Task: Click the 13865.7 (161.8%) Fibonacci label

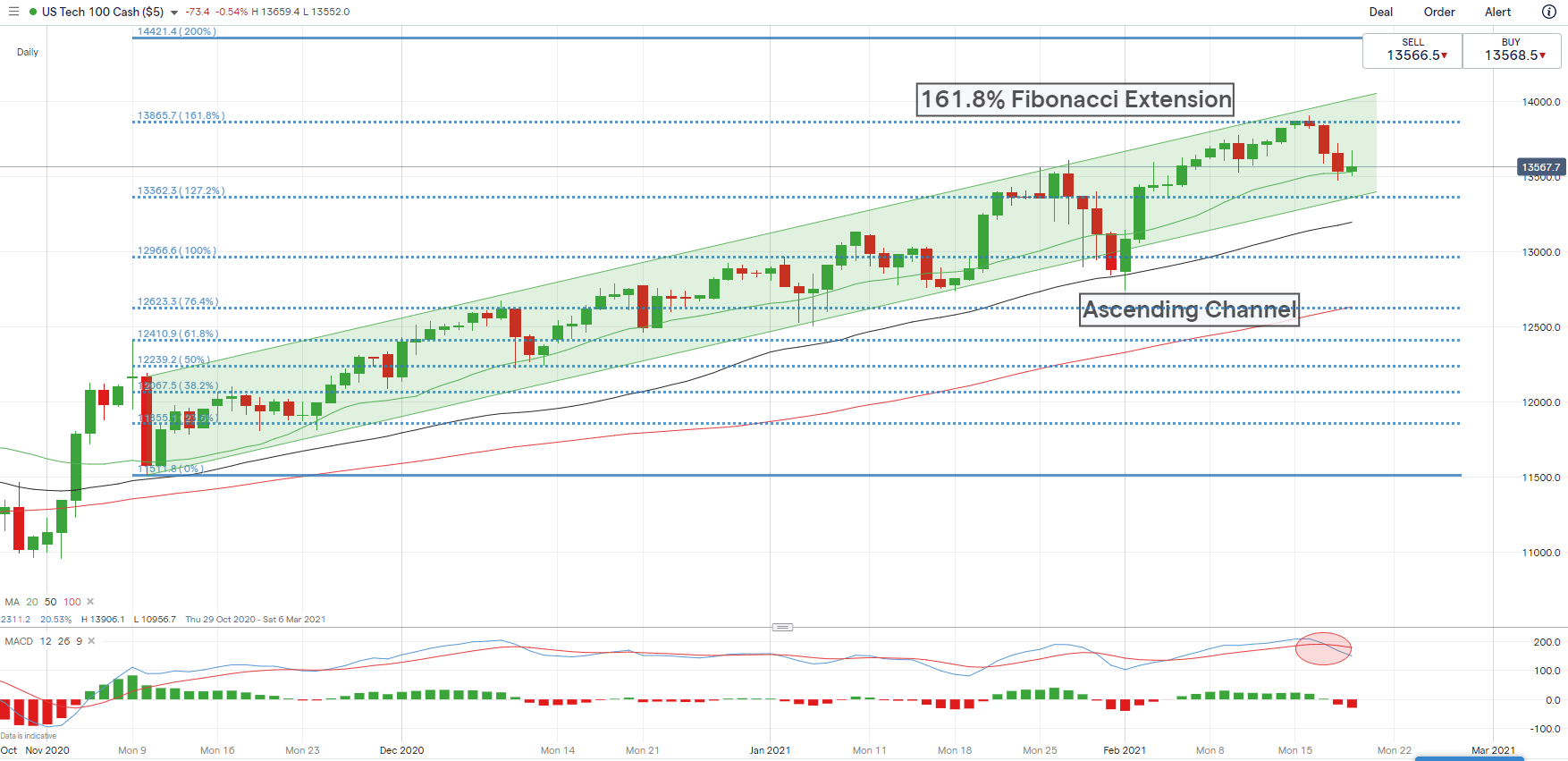Action: tap(181, 116)
